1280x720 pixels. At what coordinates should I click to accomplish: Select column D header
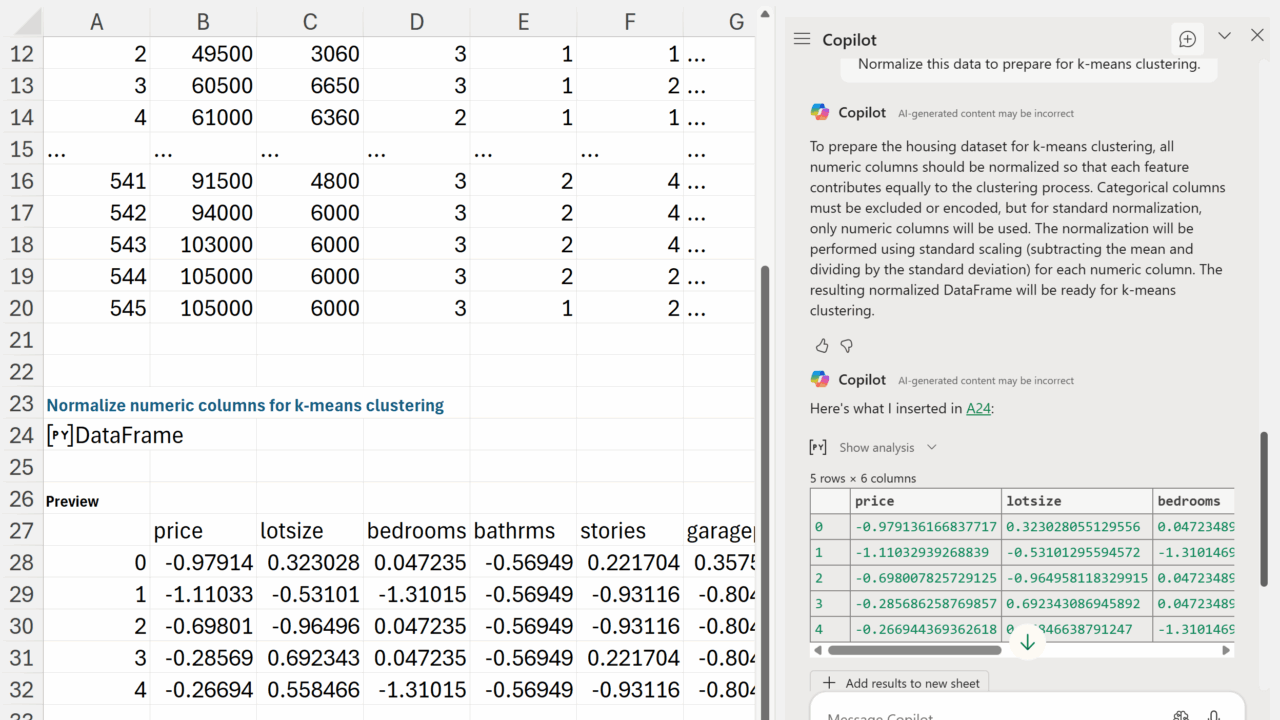click(416, 22)
